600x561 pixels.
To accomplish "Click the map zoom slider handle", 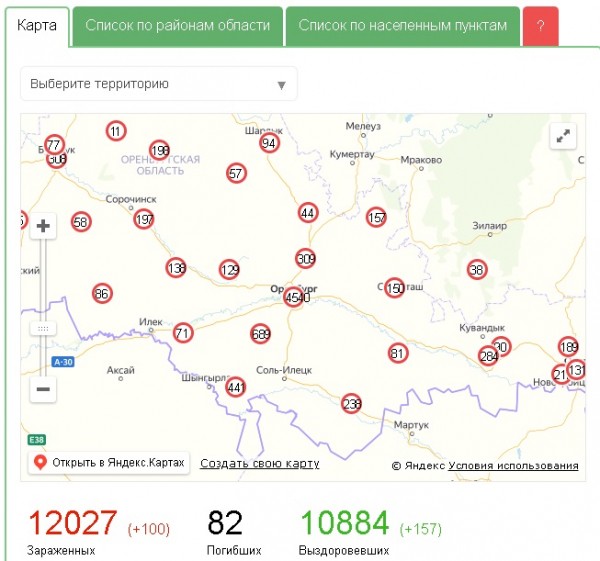I will pos(43,328).
